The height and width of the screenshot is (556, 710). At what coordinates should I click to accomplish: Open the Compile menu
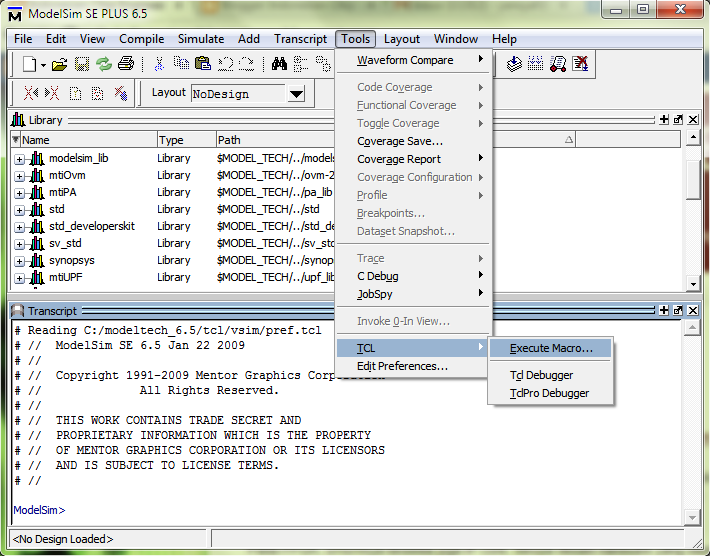tap(141, 39)
